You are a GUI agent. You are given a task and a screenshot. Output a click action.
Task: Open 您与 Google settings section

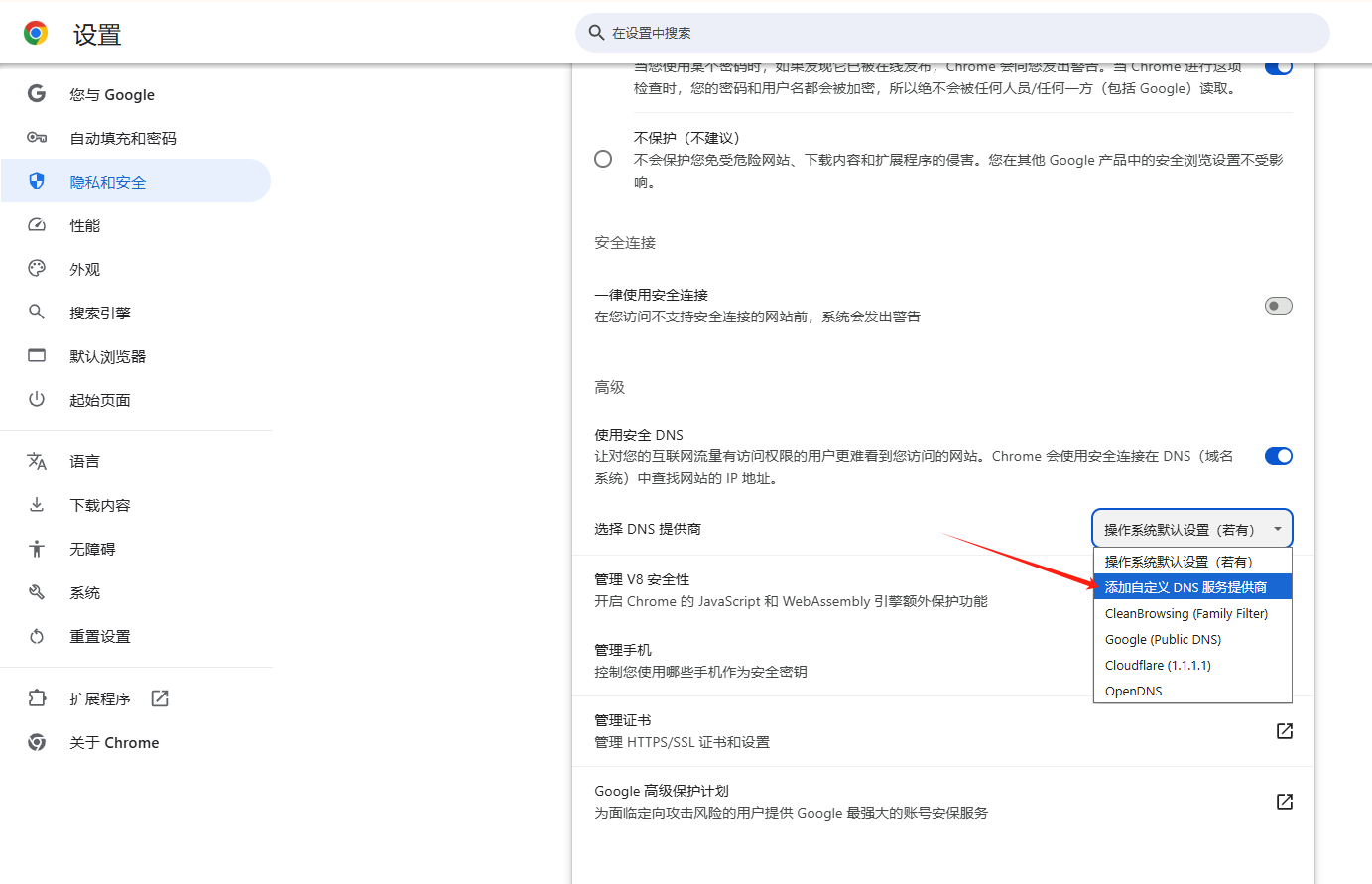(136, 94)
